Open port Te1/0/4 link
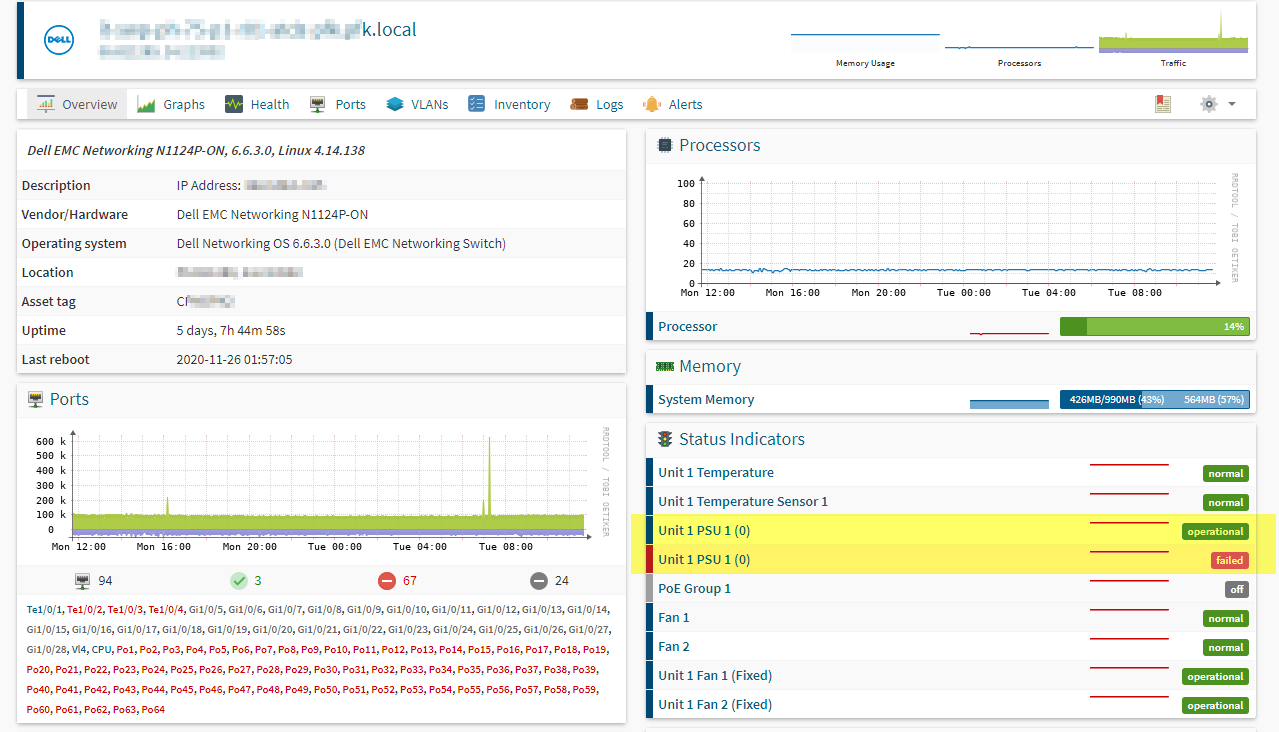Viewport: 1279px width, 732px height. [165, 609]
